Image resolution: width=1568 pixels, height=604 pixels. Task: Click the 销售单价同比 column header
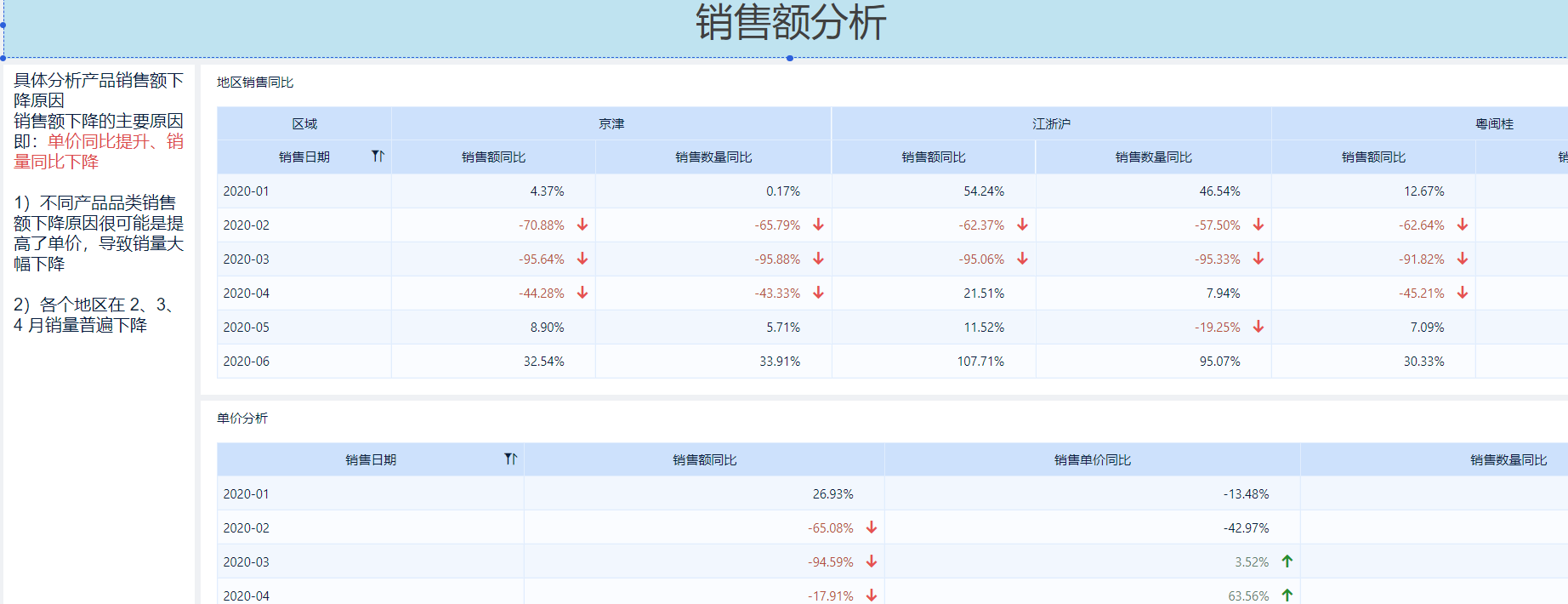point(1092,459)
